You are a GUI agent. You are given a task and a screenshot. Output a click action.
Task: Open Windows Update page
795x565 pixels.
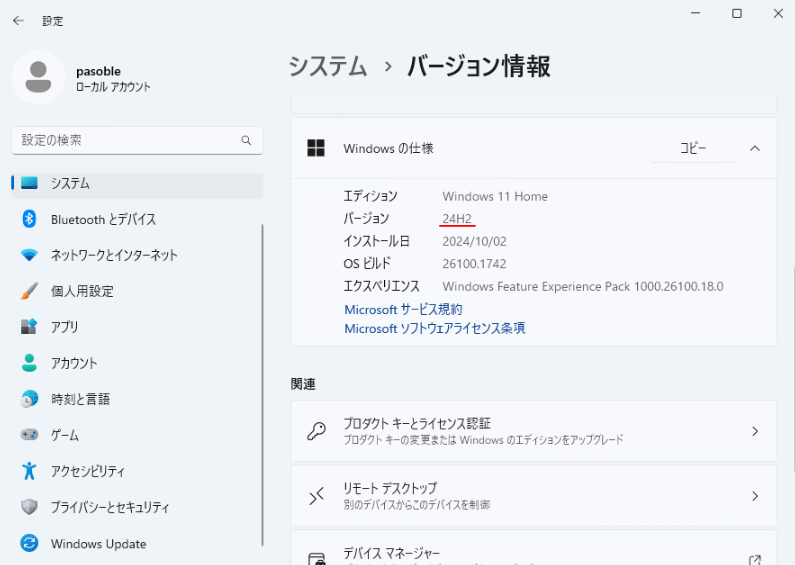click(98, 544)
